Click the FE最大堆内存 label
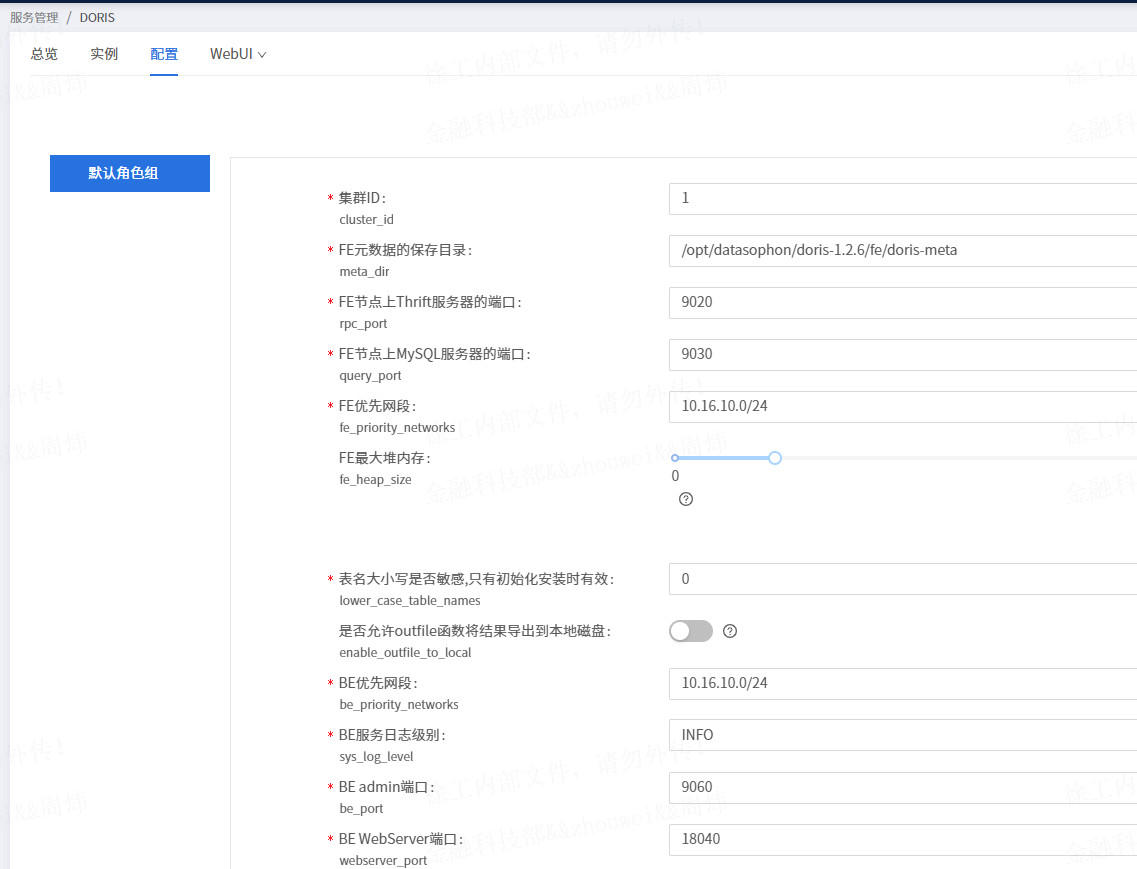The width and height of the screenshot is (1137, 869). point(384,458)
